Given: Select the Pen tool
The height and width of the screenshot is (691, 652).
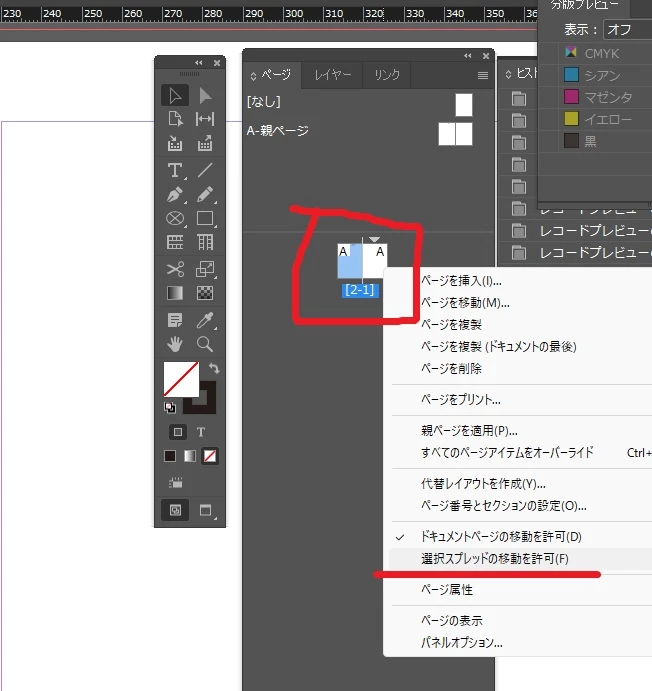Looking at the screenshot, I should [x=175, y=194].
